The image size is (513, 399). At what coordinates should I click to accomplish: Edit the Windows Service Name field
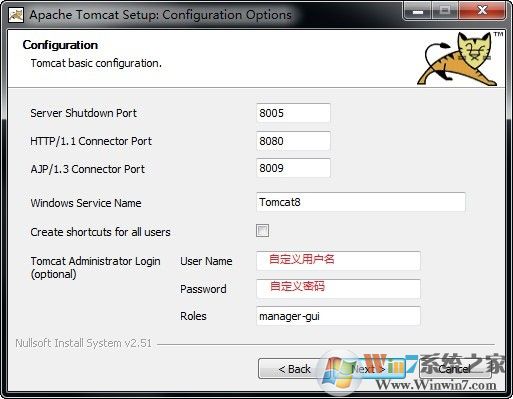coord(361,202)
